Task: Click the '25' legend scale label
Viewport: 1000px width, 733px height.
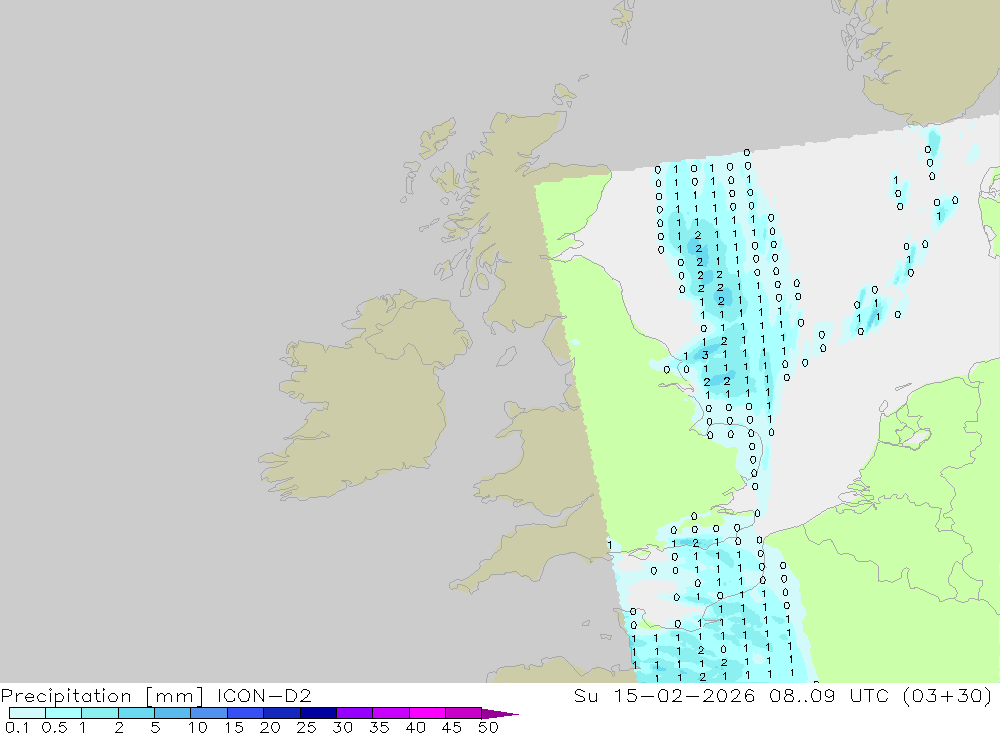Action: tap(307, 727)
